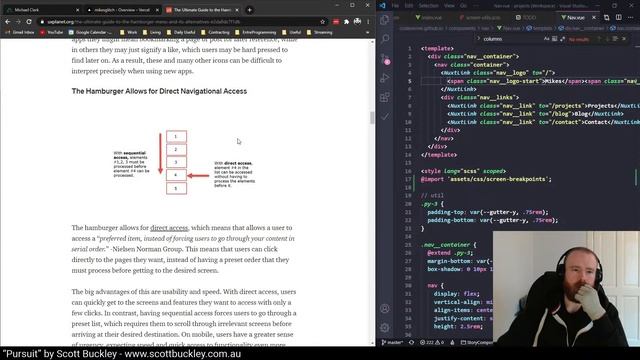Switch to the index.vue editor tab

pos(429,18)
